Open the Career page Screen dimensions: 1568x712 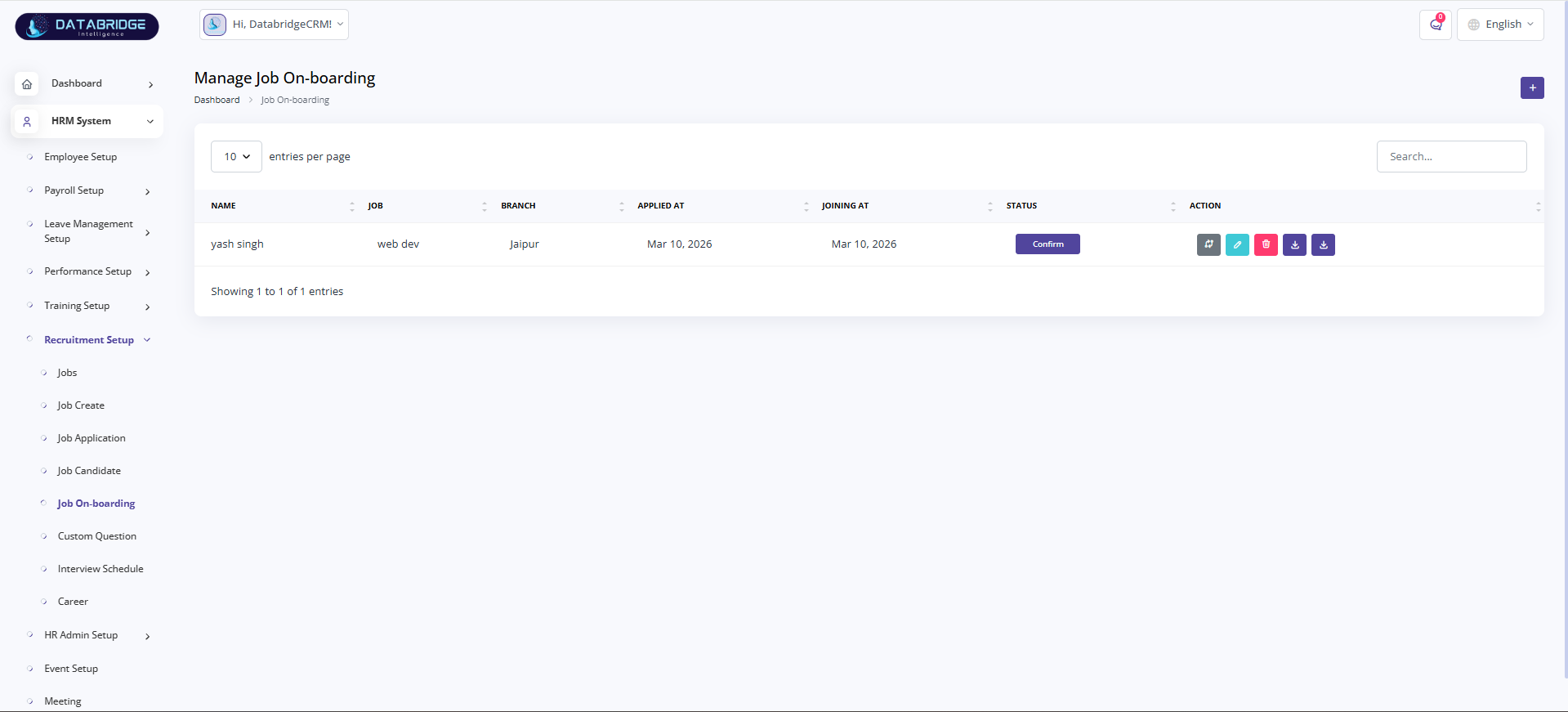pos(73,602)
